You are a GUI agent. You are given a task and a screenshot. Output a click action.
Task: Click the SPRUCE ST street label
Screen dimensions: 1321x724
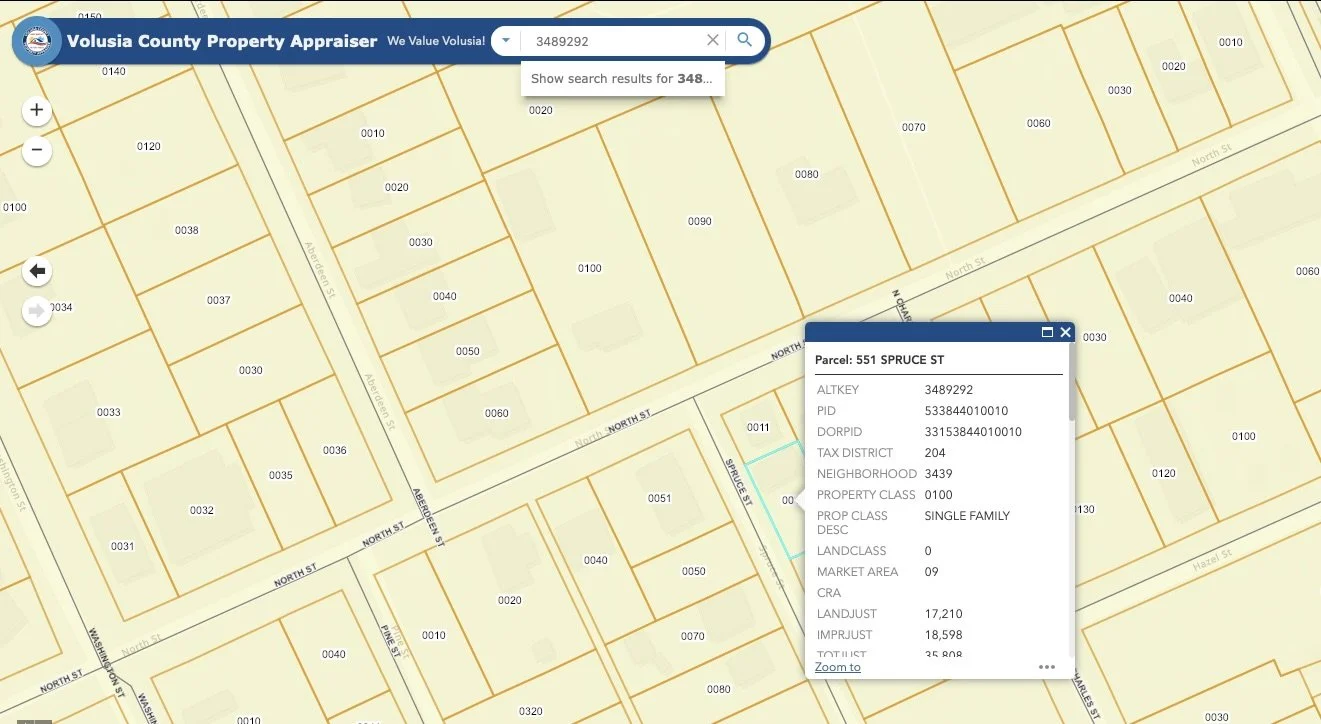[x=737, y=482]
